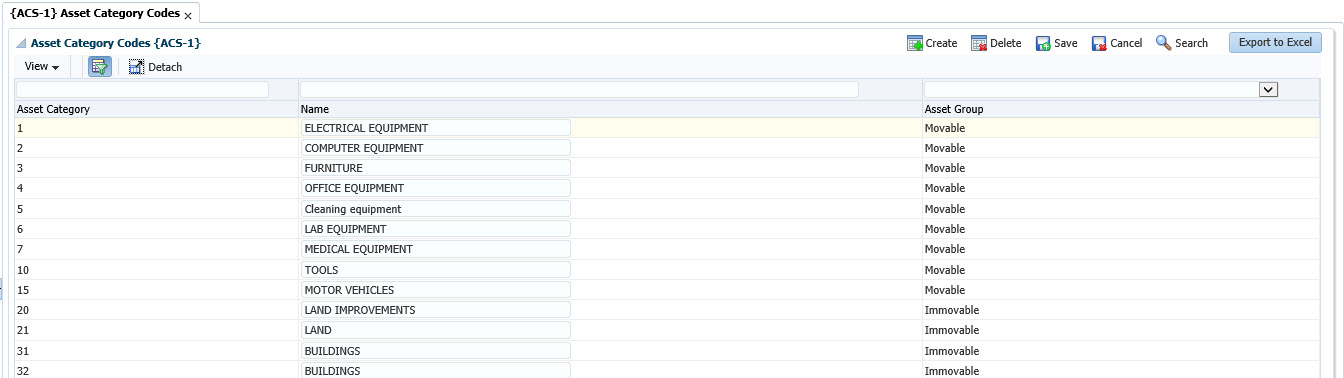Click Immovable group in row 31

coord(952,351)
